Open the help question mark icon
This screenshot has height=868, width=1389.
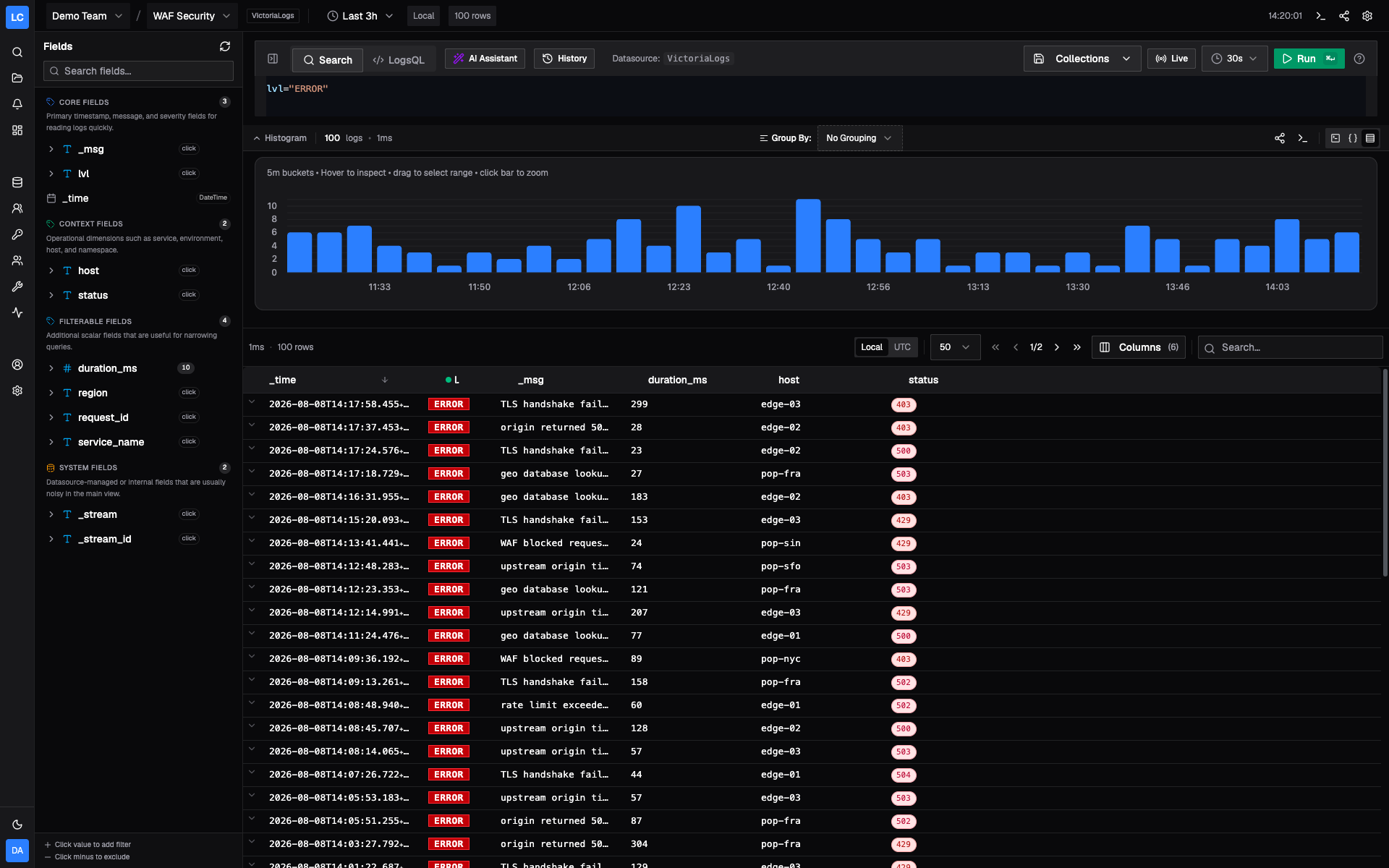coord(1359,59)
